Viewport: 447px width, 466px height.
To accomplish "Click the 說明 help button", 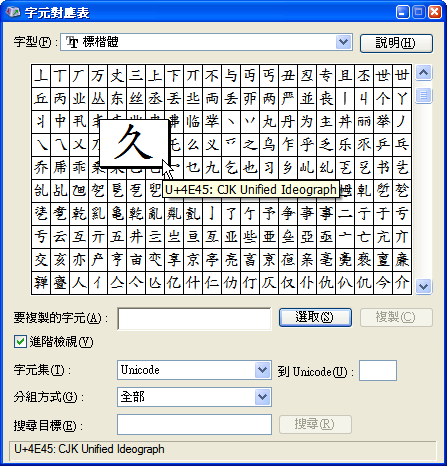I will coord(396,43).
